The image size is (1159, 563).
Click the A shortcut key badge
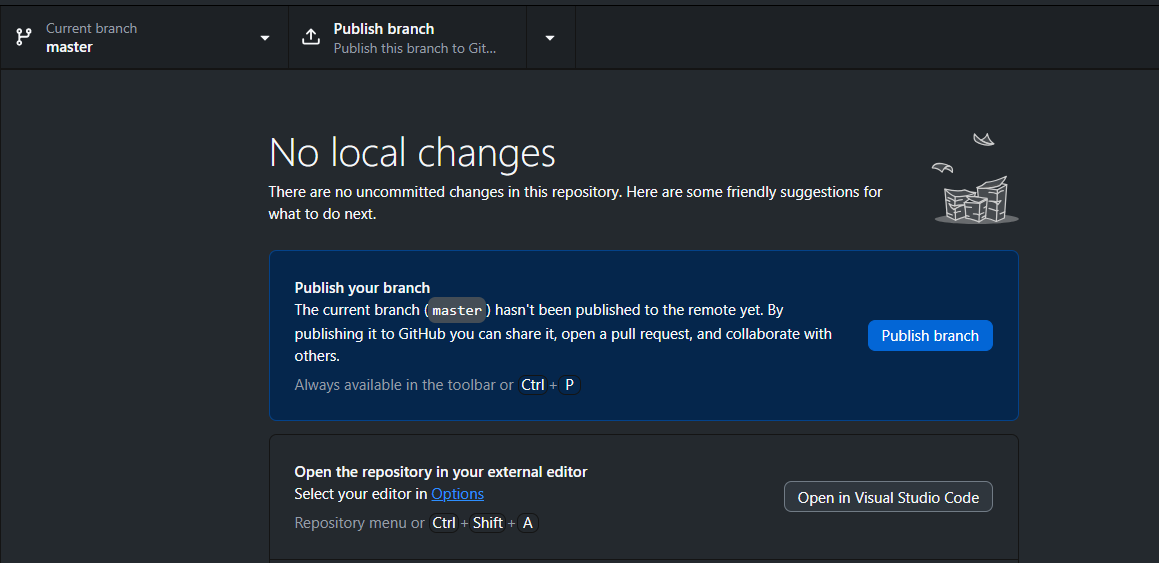pyautogui.click(x=527, y=523)
